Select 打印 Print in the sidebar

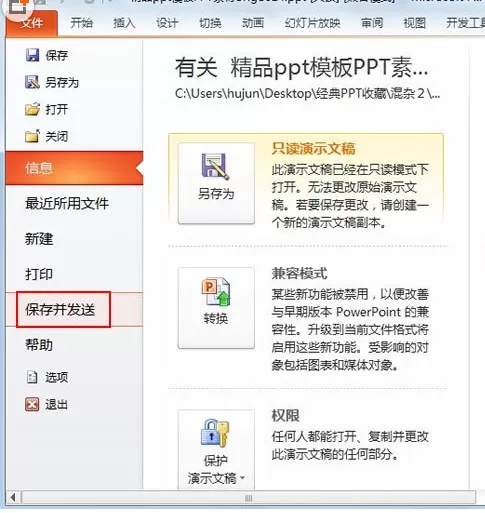[x=39, y=274]
